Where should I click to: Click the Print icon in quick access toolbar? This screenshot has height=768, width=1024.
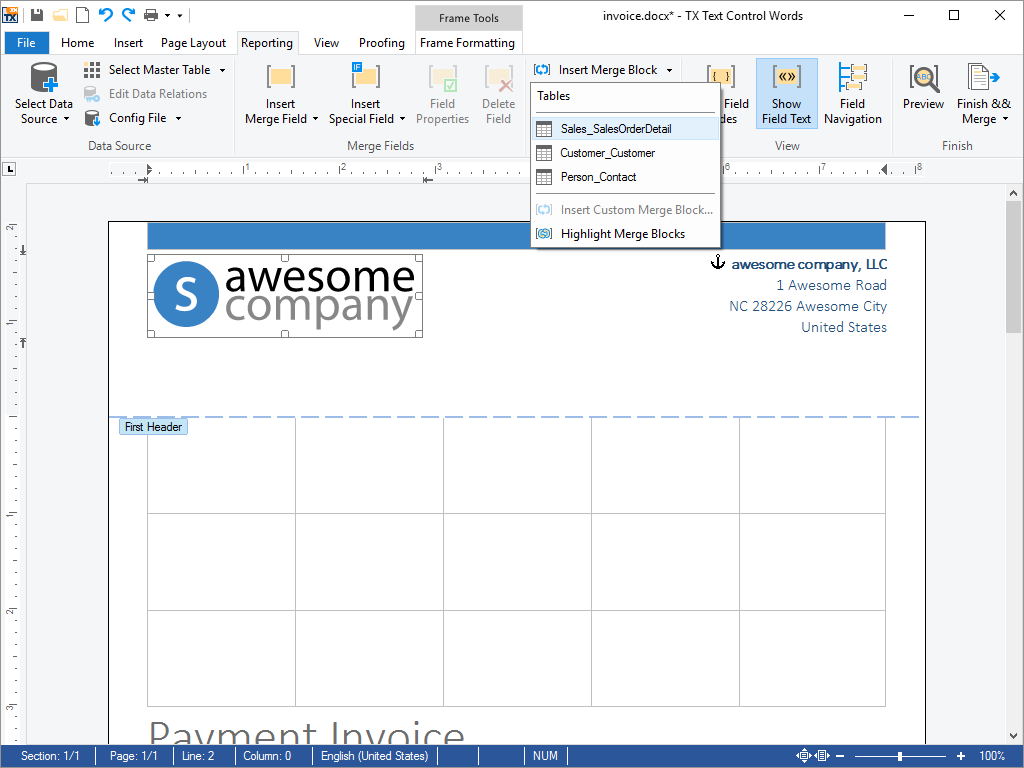(x=151, y=15)
